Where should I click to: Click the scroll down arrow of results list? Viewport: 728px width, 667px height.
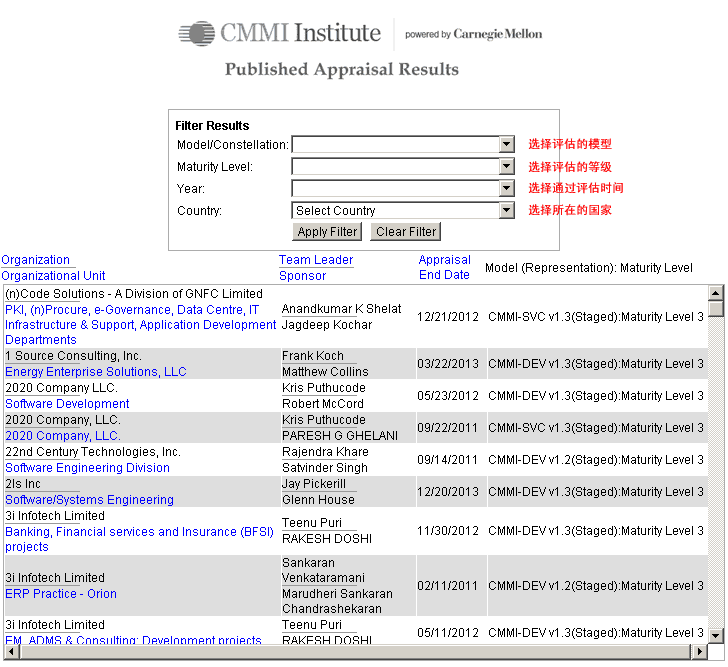(716, 636)
